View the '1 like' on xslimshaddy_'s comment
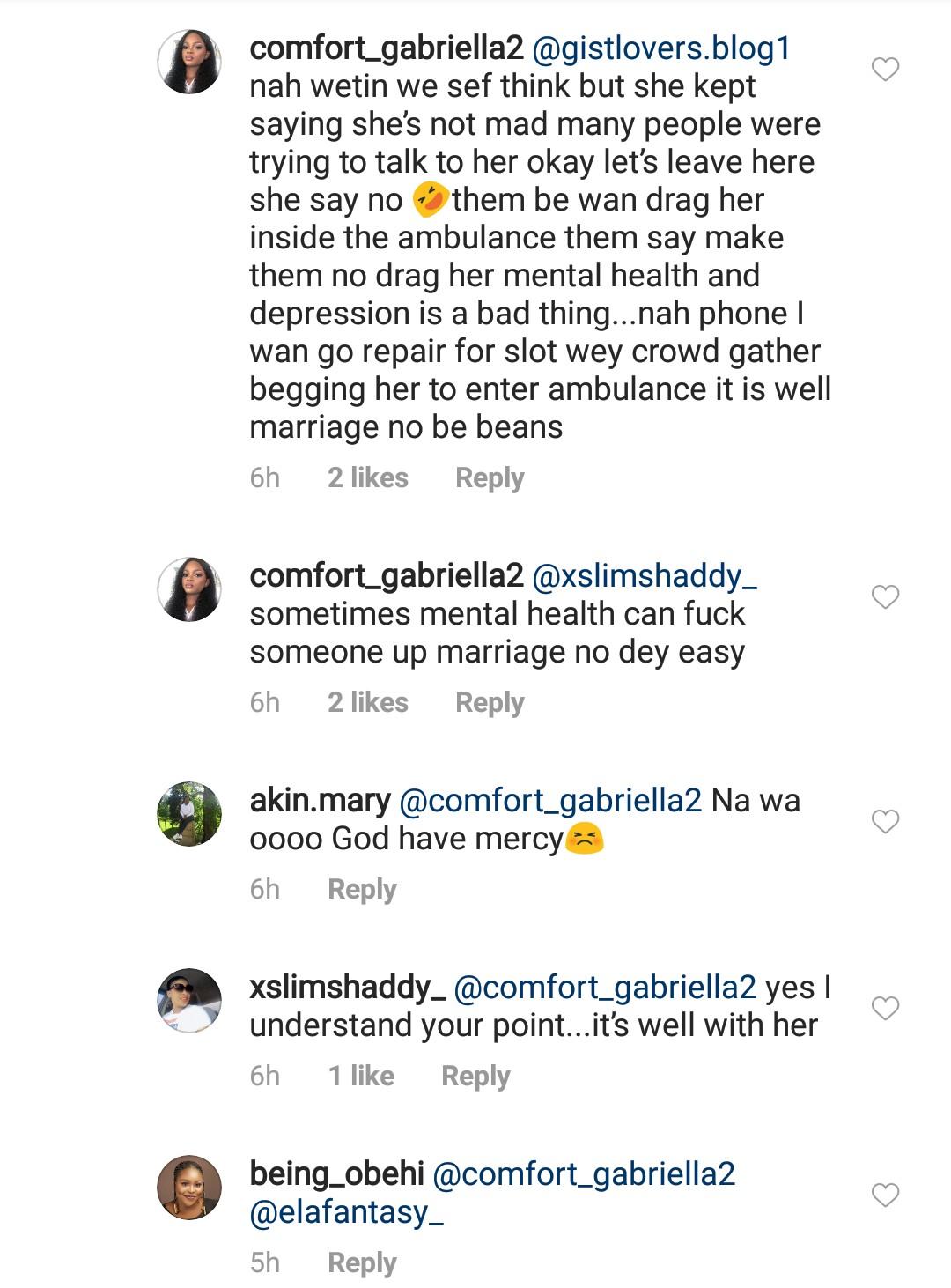The width and height of the screenshot is (951, 1288). 361,1076
